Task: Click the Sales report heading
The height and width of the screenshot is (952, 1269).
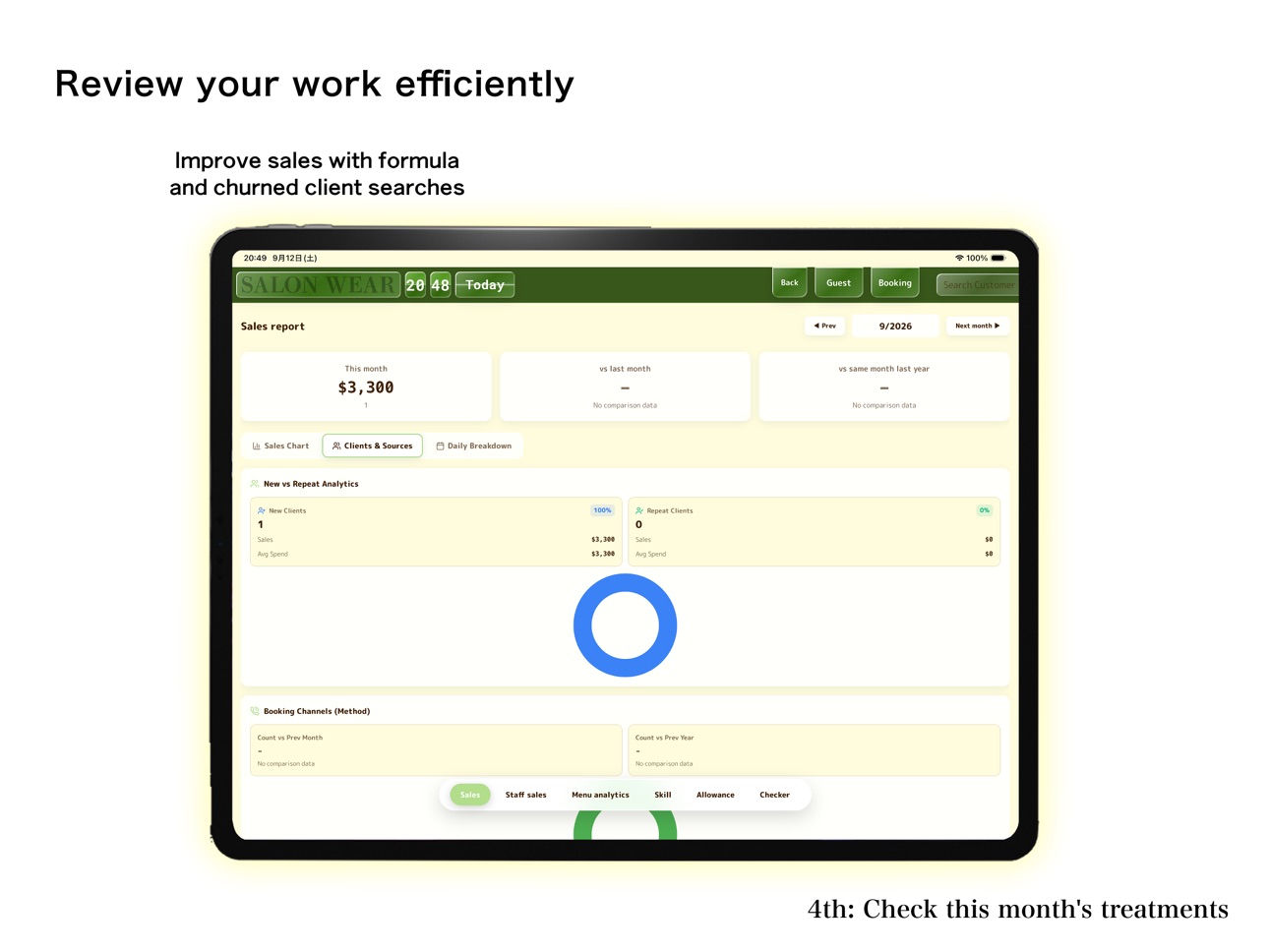Action: point(272,327)
